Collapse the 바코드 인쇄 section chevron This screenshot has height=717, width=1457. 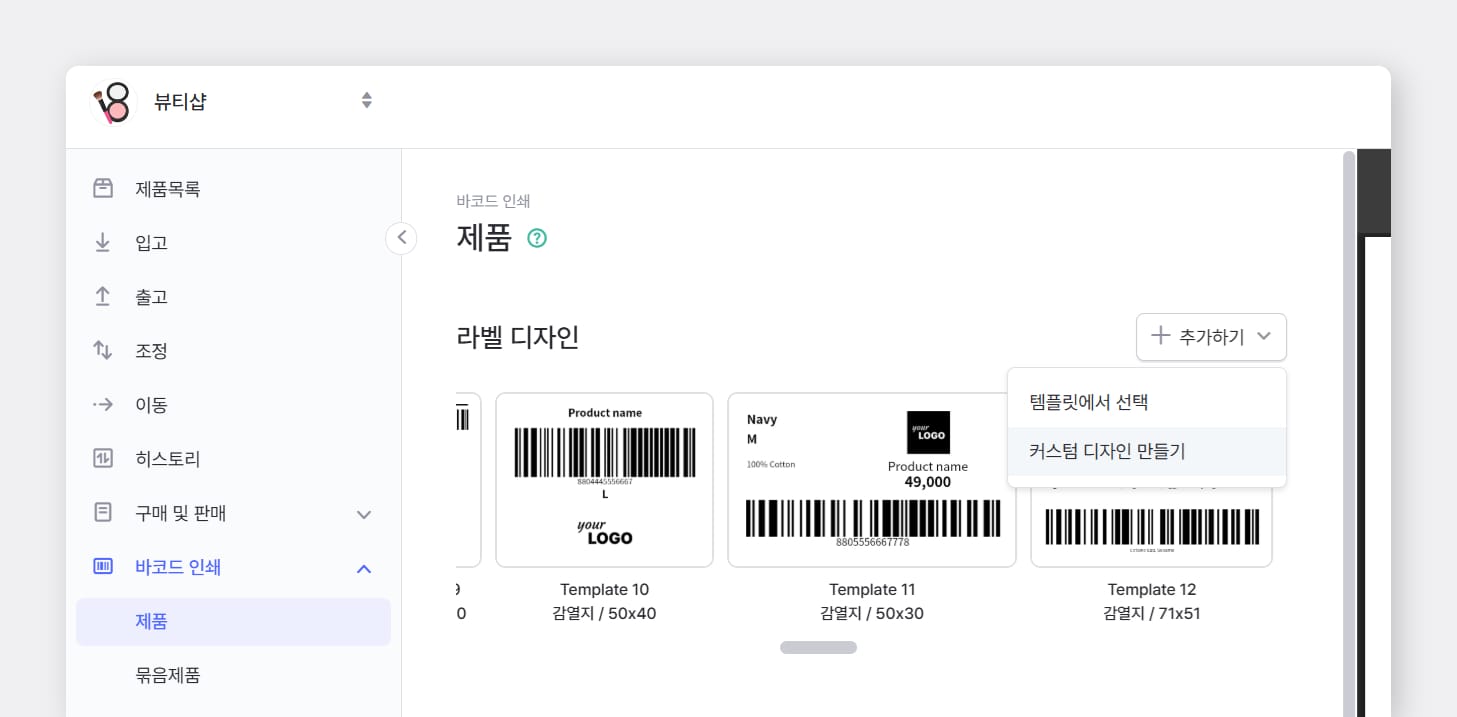364,568
